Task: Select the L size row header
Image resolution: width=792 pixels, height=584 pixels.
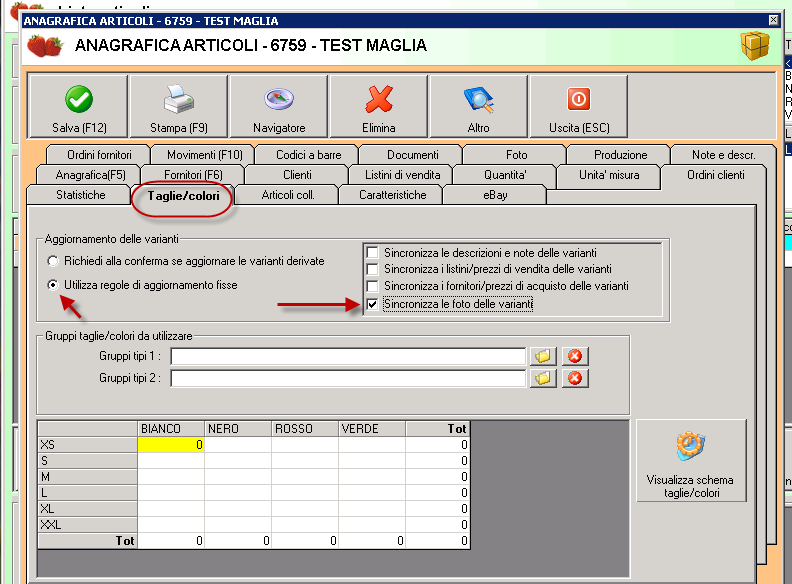Action: tap(88, 493)
